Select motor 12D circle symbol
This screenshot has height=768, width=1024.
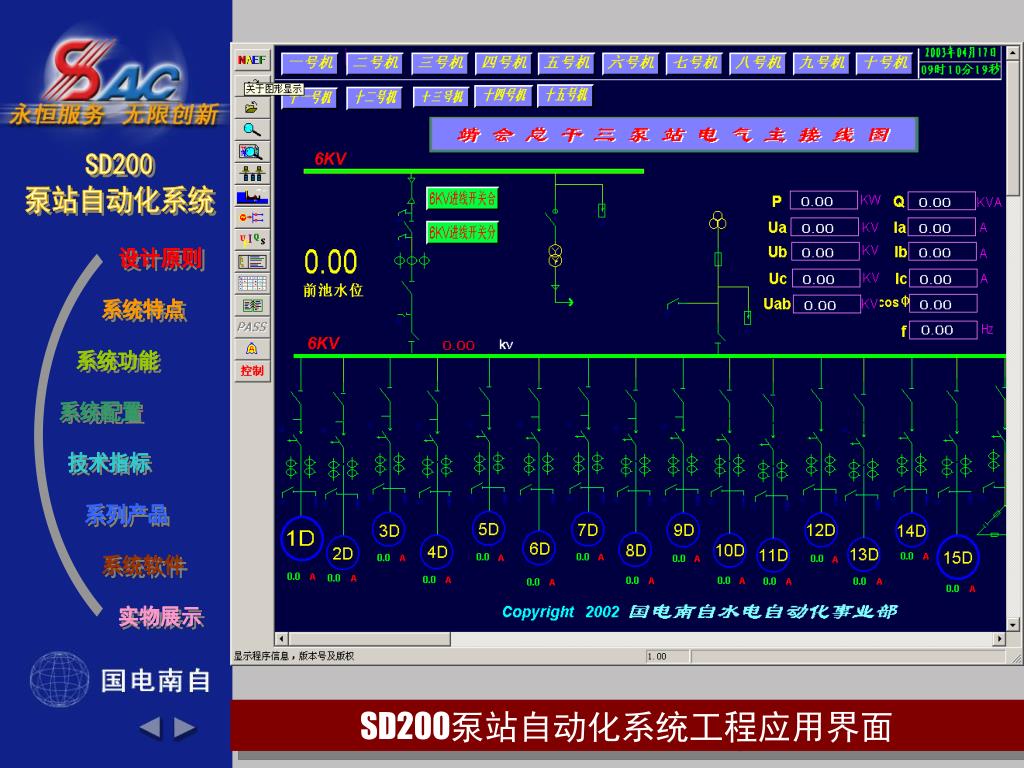[821, 530]
